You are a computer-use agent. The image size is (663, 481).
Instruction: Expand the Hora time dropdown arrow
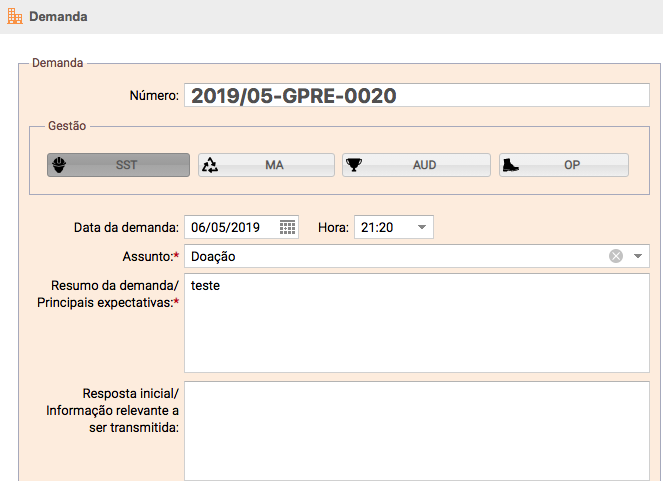pos(422,227)
